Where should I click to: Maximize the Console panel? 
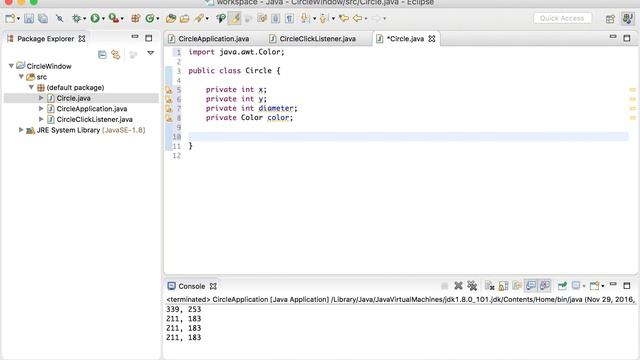pos(627,286)
